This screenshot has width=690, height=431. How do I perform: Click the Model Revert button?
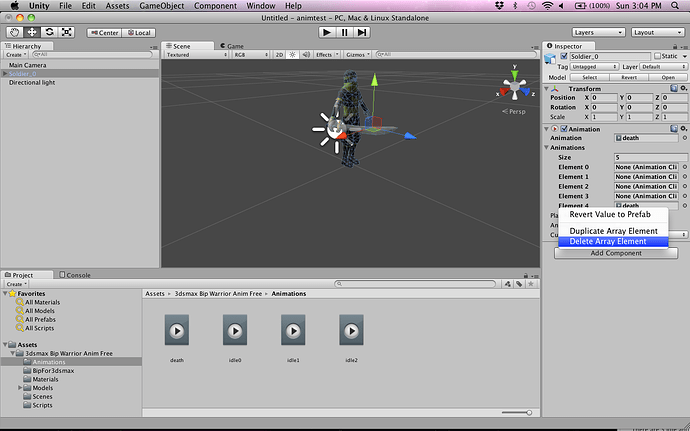629,77
